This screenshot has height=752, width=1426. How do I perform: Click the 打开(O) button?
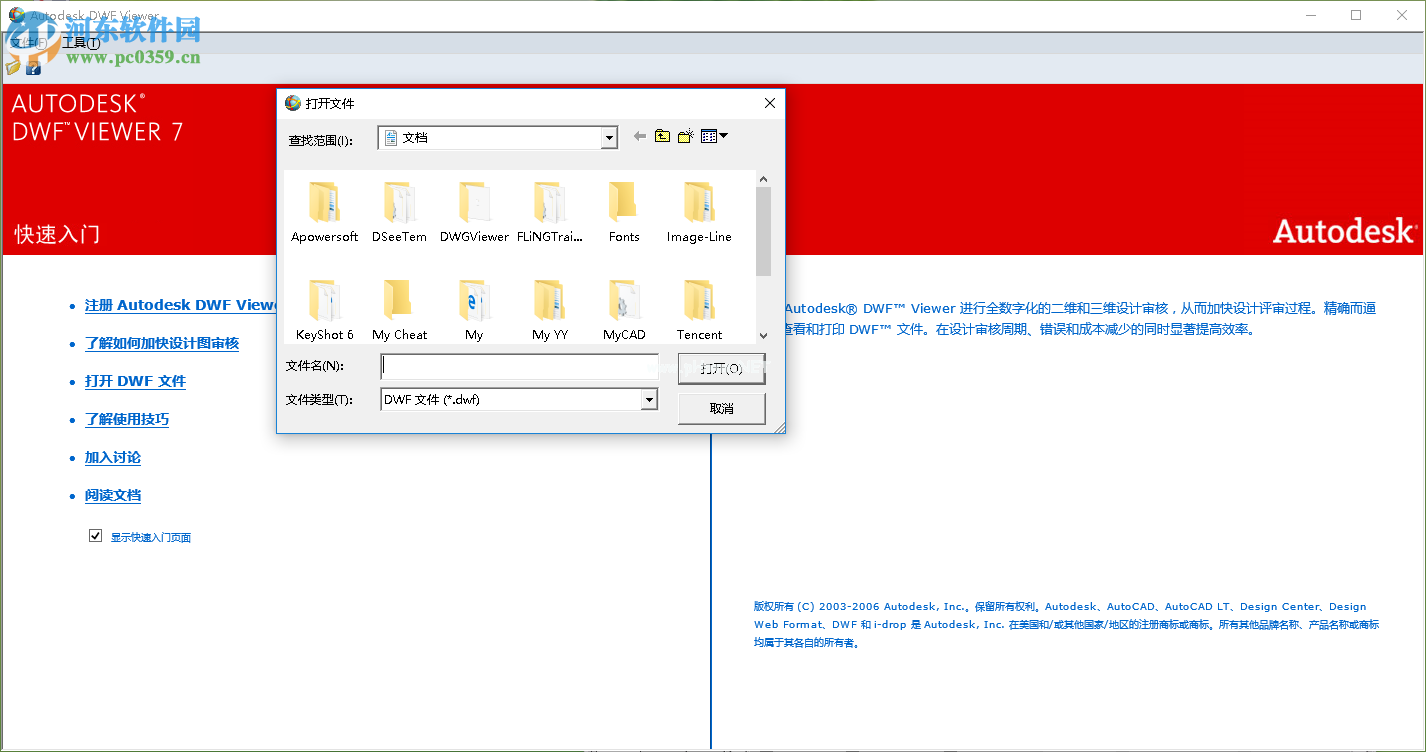721,368
